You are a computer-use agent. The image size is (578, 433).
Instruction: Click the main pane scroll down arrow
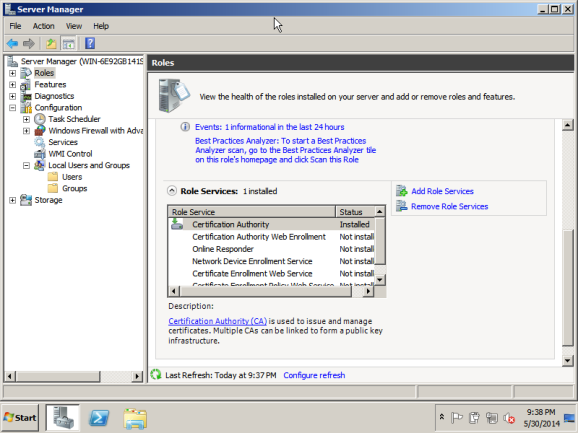click(x=568, y=361)
